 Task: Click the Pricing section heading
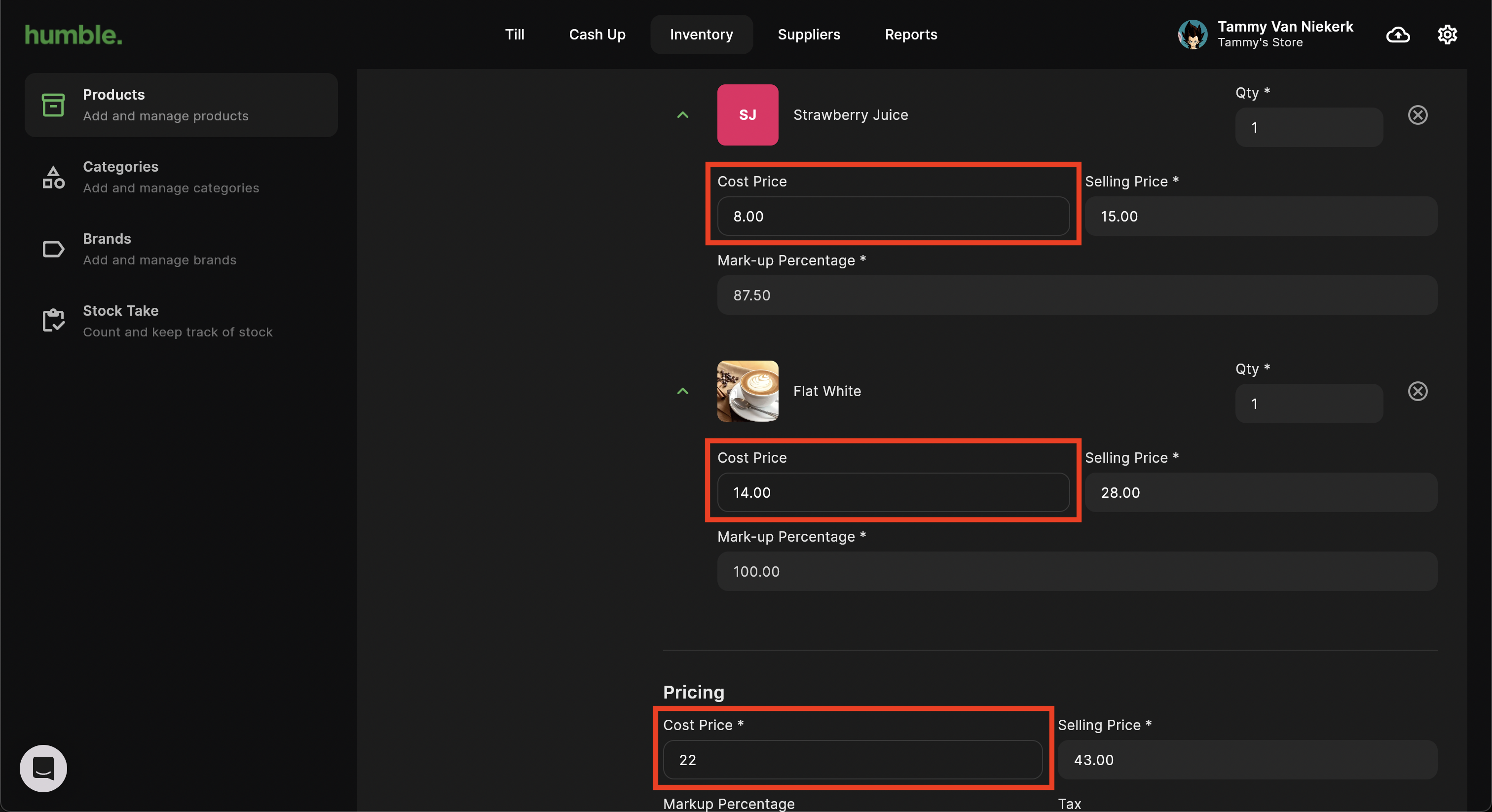coord(693,692)
